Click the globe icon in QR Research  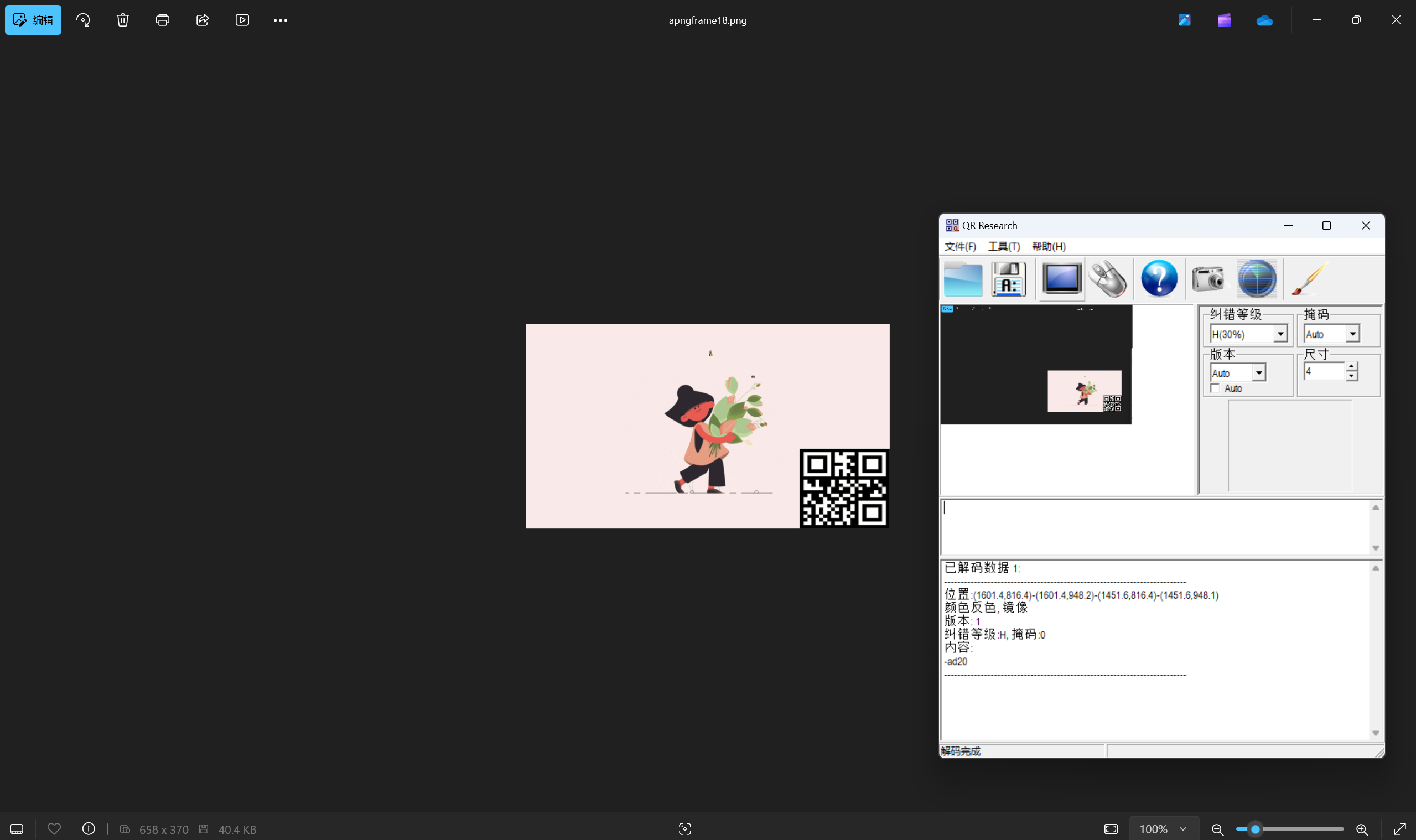point(1257,278)
